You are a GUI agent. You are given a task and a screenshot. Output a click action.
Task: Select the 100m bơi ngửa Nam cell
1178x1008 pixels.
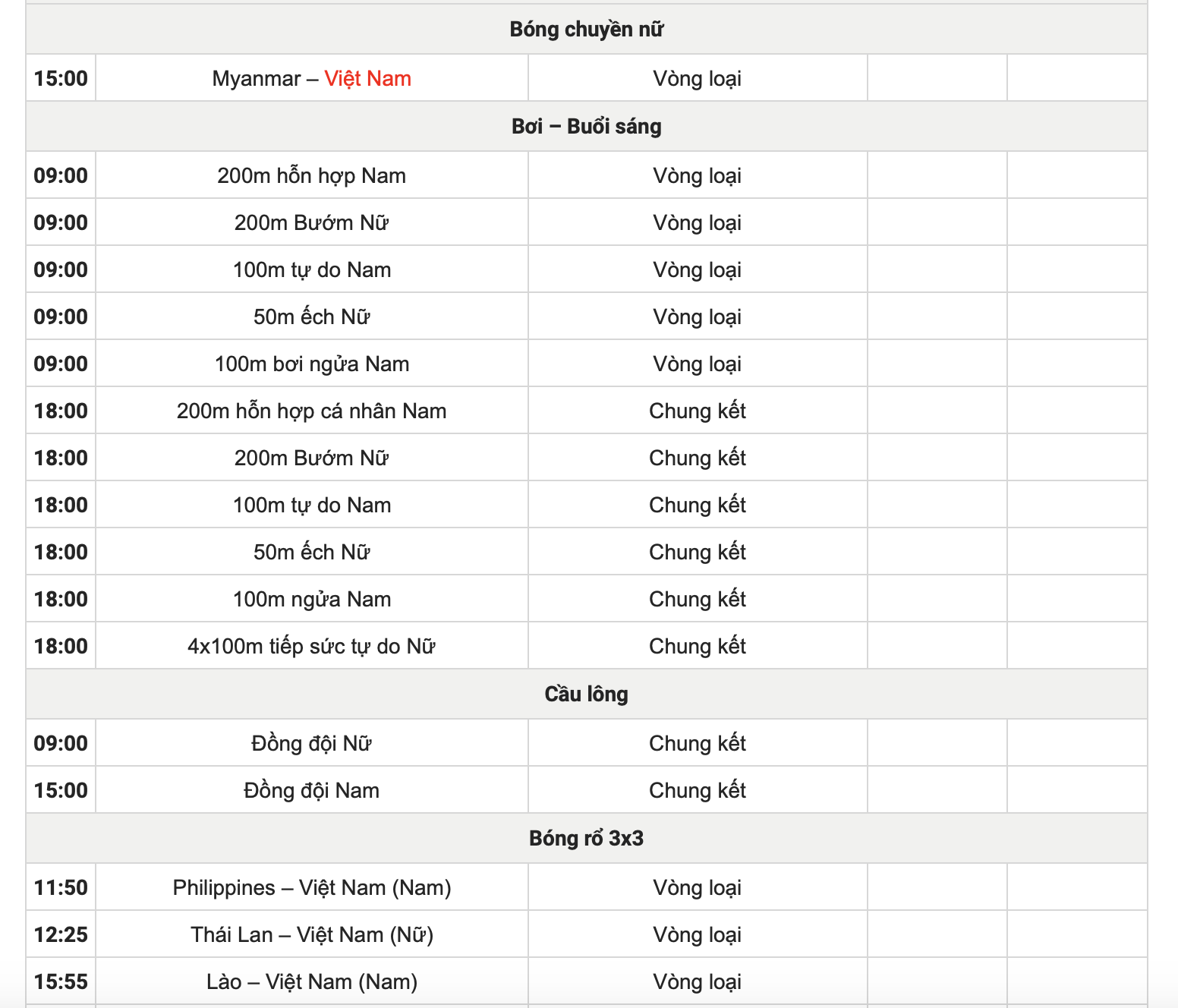tap(311, 364)
